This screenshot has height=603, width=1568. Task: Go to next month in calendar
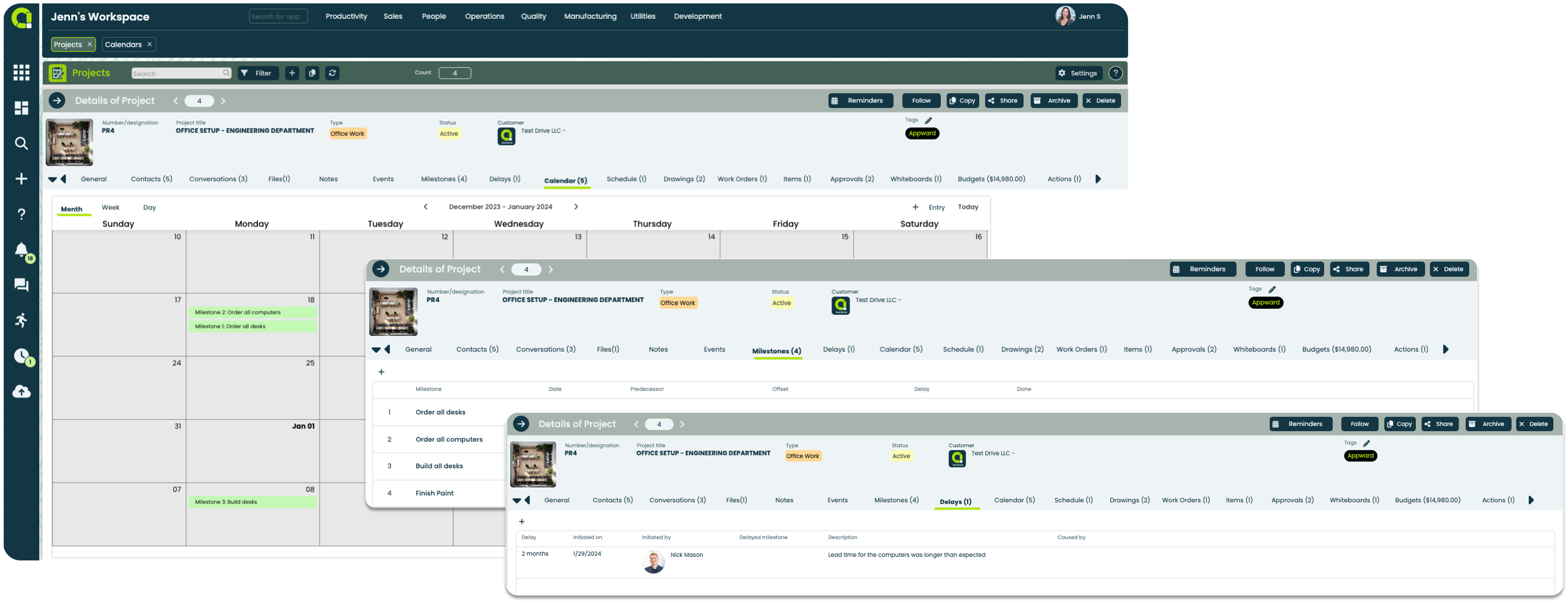click(x=576, y=207)
